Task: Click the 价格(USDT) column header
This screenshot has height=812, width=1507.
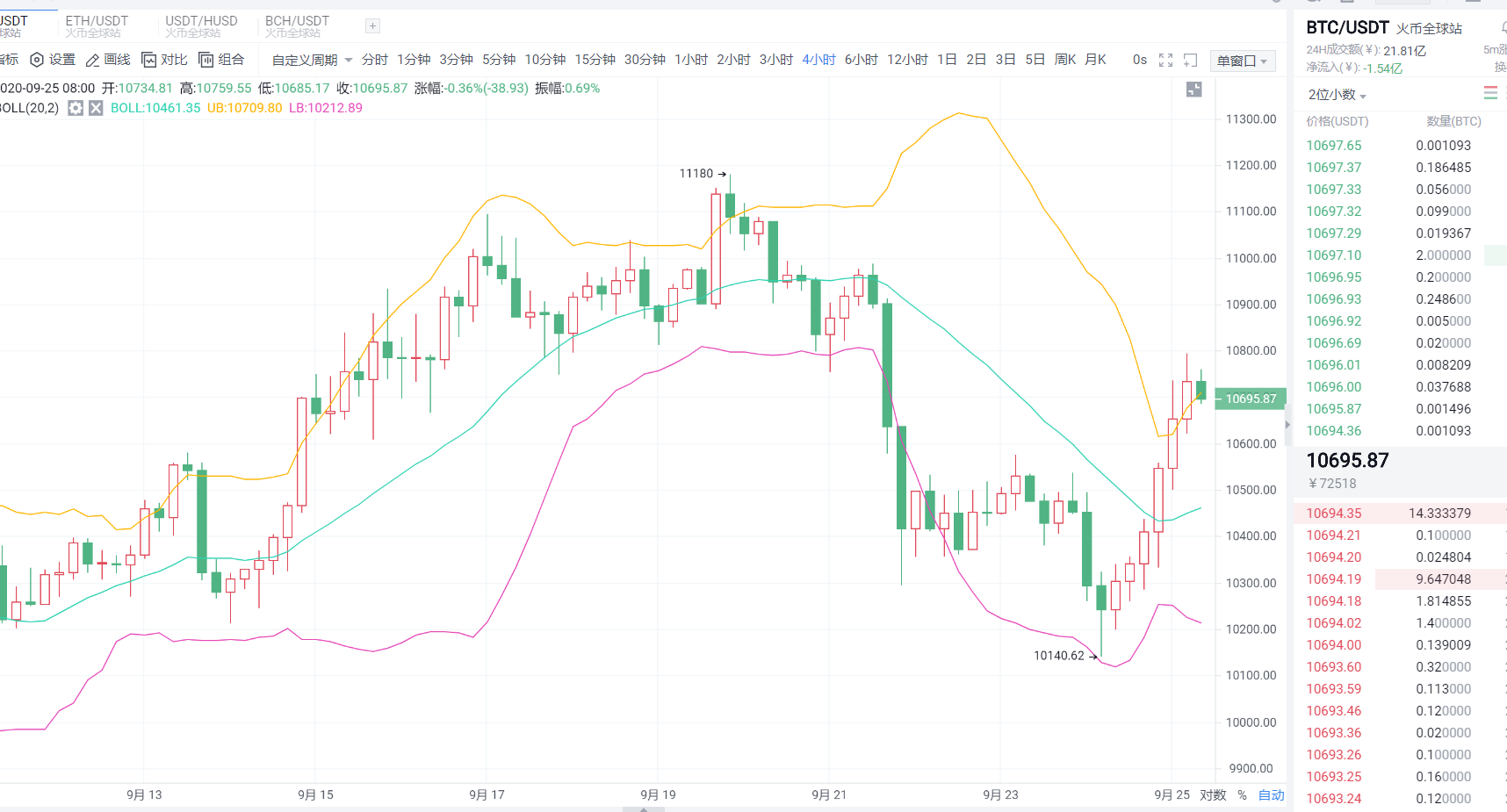Action: [1337, 121]
